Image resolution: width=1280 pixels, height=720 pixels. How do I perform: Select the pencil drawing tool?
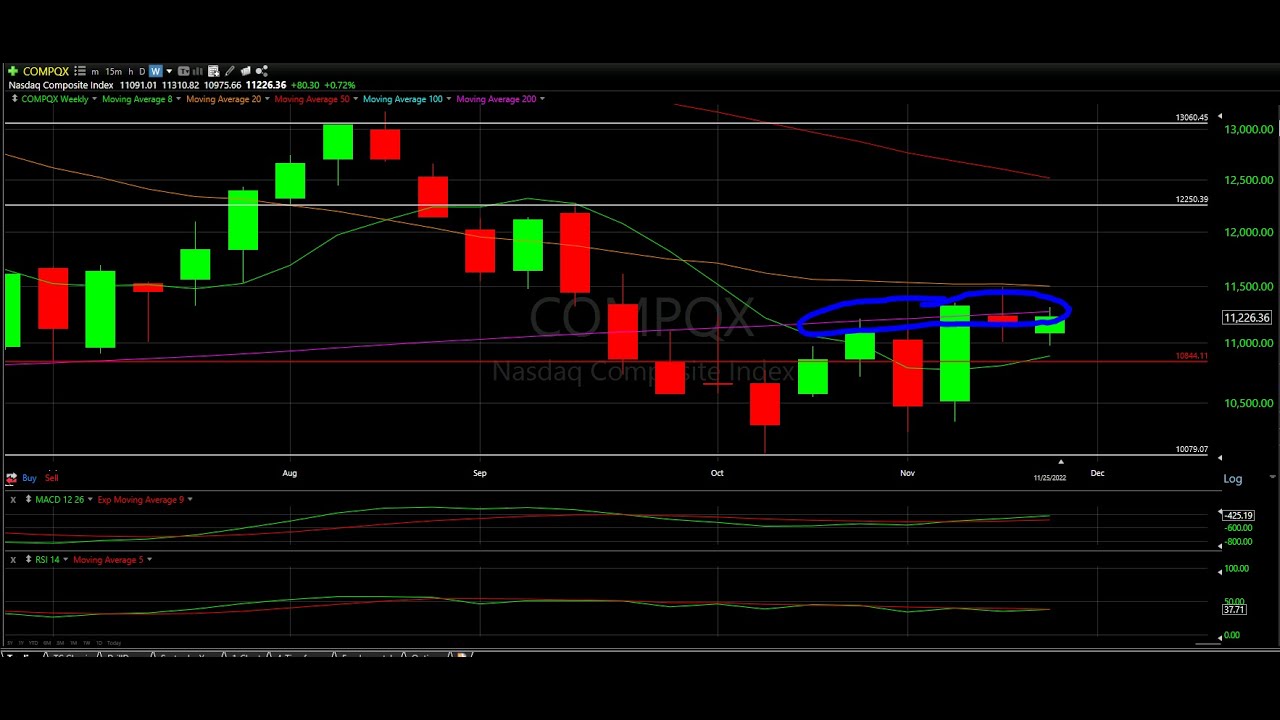coord(229,71)
